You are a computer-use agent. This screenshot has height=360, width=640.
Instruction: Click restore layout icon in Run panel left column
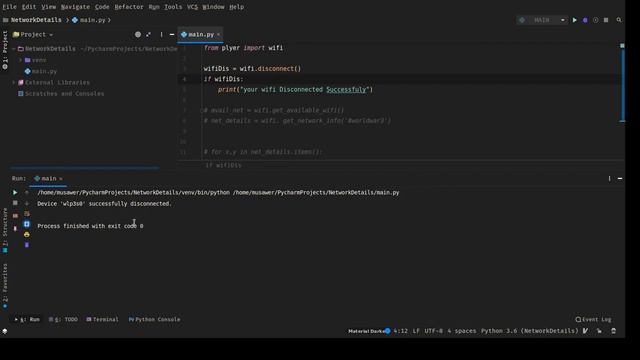click(15, 216)
